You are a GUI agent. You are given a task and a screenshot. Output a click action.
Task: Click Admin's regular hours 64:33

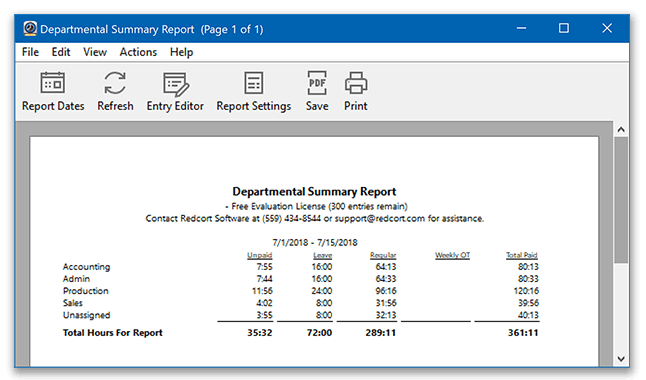coord(386,279)
